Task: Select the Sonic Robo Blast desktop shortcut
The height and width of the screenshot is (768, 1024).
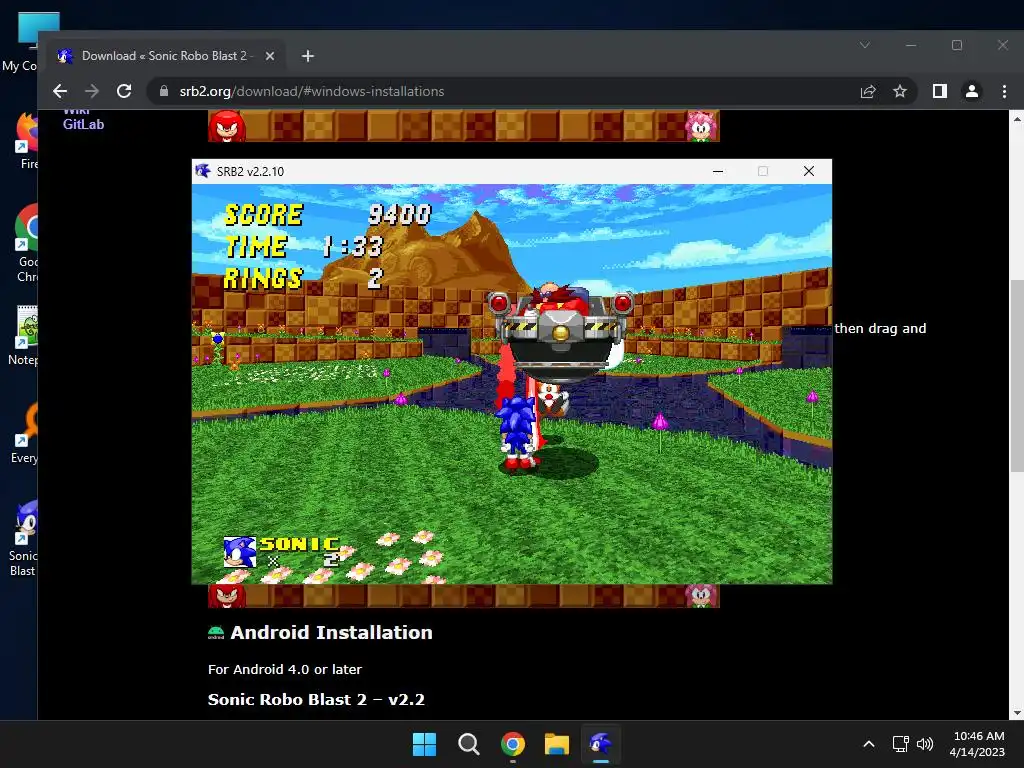Action: tap(24, 539)
